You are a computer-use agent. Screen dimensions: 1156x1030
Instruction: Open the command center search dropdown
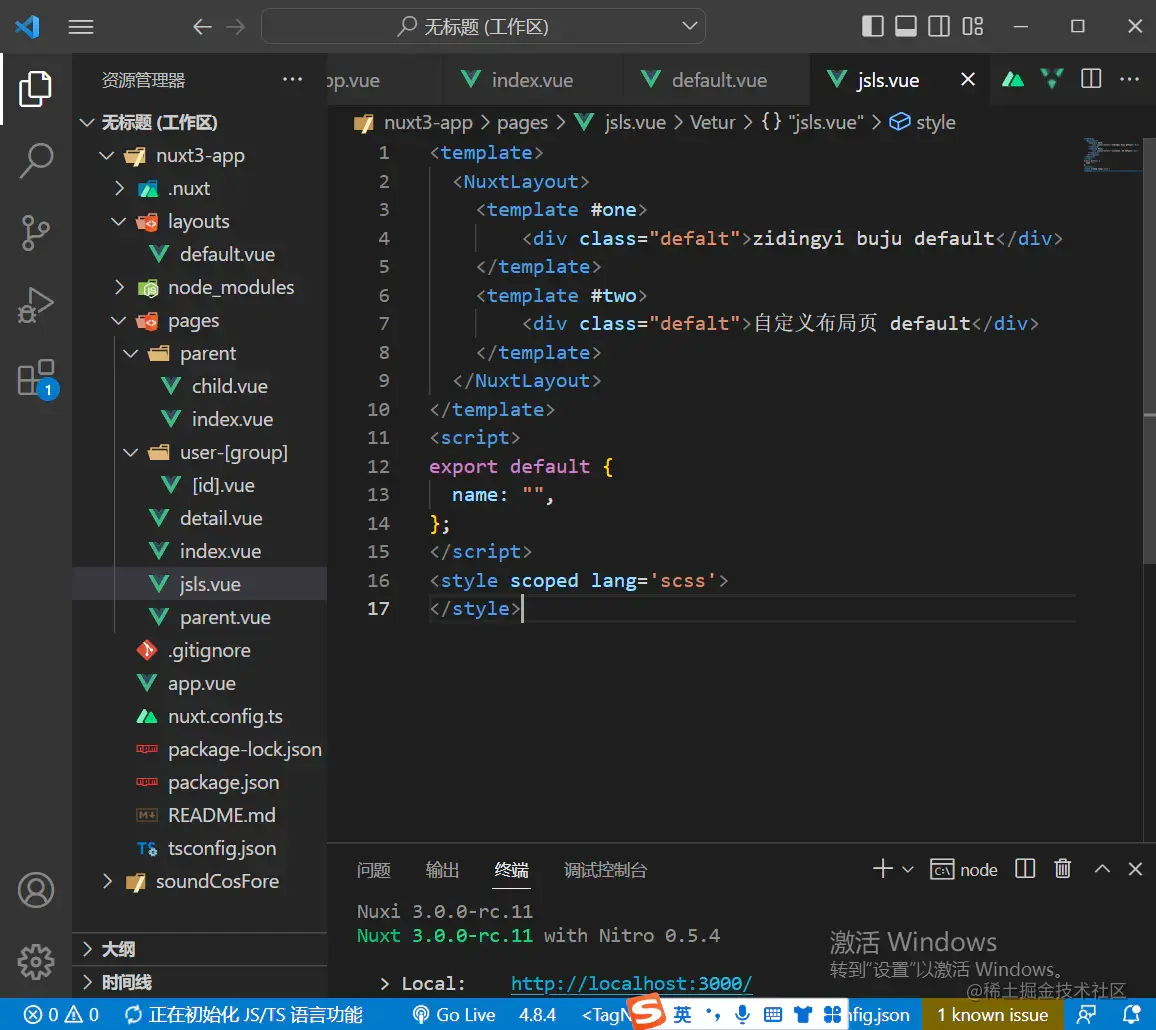click(x=689, y=27)
